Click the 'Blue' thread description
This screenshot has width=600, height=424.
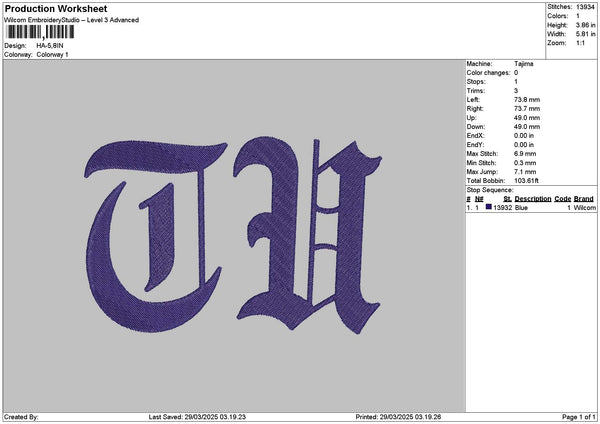click(521, 207)
